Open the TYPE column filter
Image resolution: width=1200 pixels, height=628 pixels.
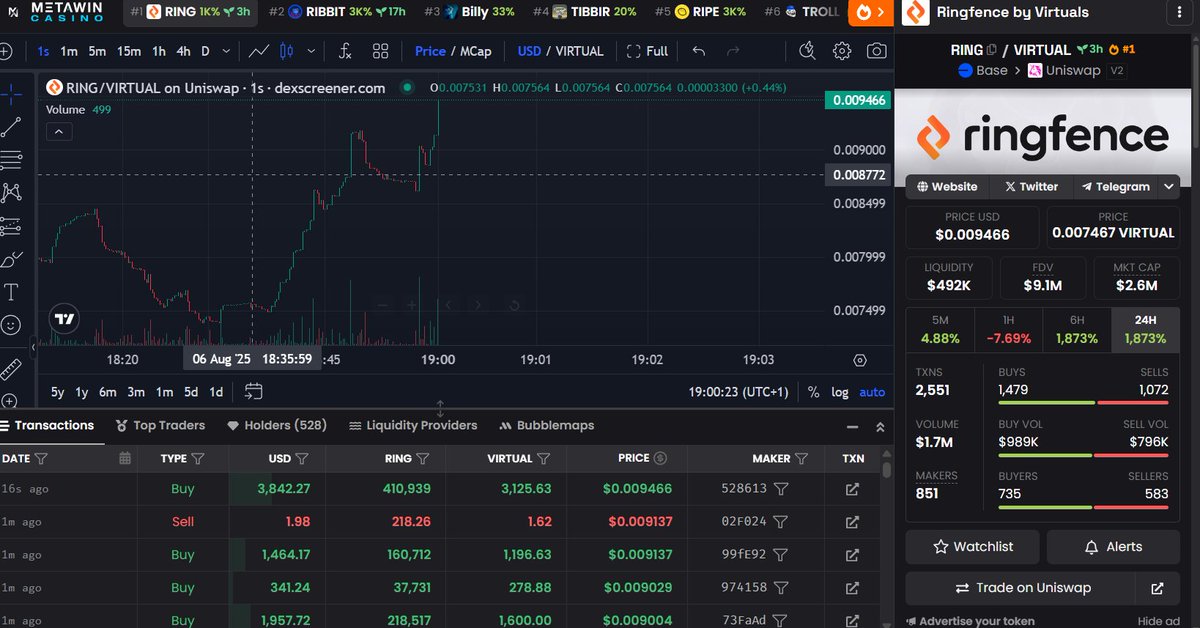pos(198,458)
